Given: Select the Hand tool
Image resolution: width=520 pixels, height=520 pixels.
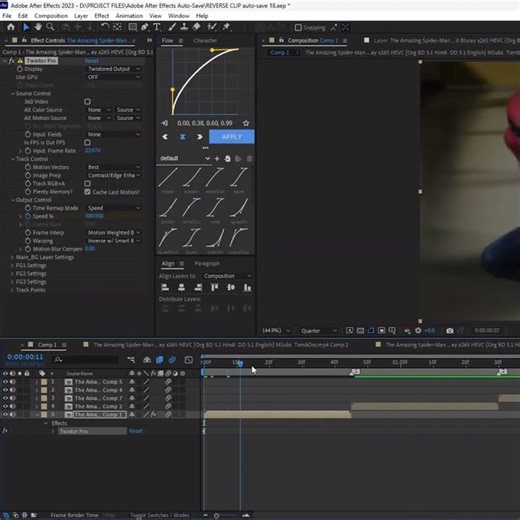Looking at the screenshot, I should (x=38, y=27).
